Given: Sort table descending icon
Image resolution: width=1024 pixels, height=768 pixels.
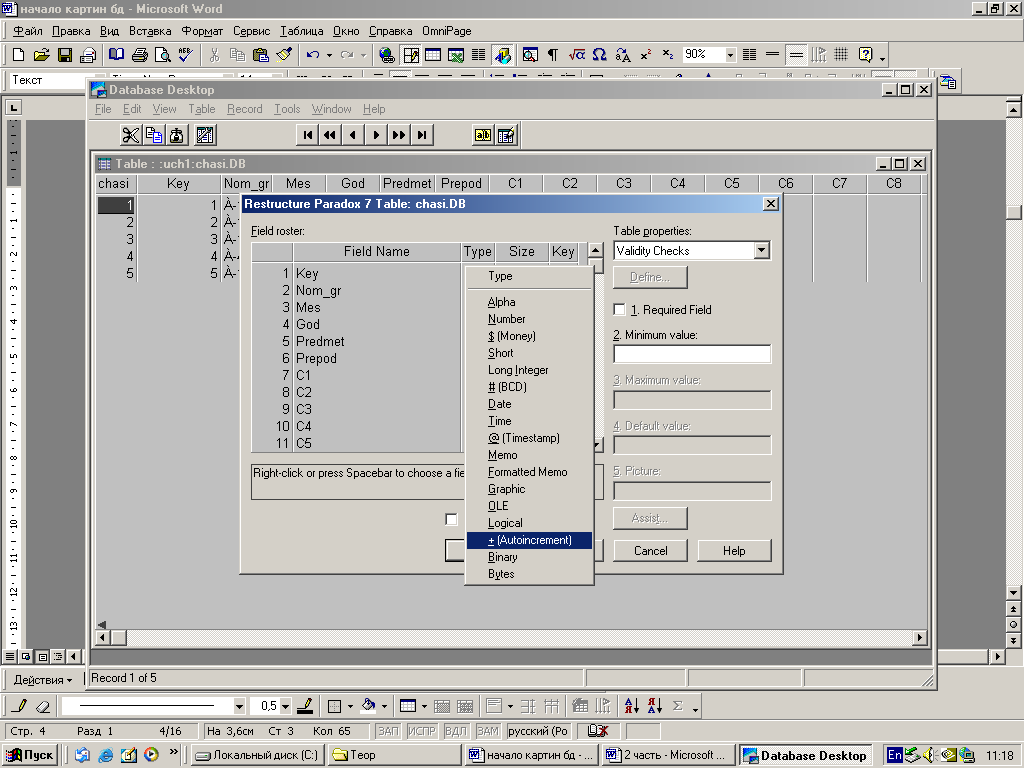Looking at the screenshot, I should point(655,706).
